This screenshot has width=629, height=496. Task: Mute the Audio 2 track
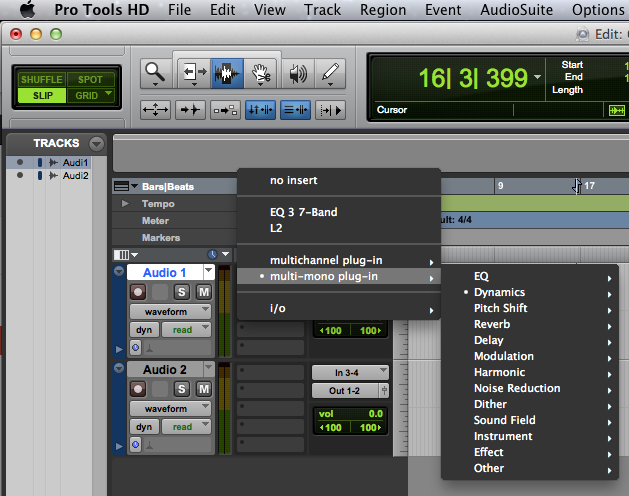click(204, 389)
